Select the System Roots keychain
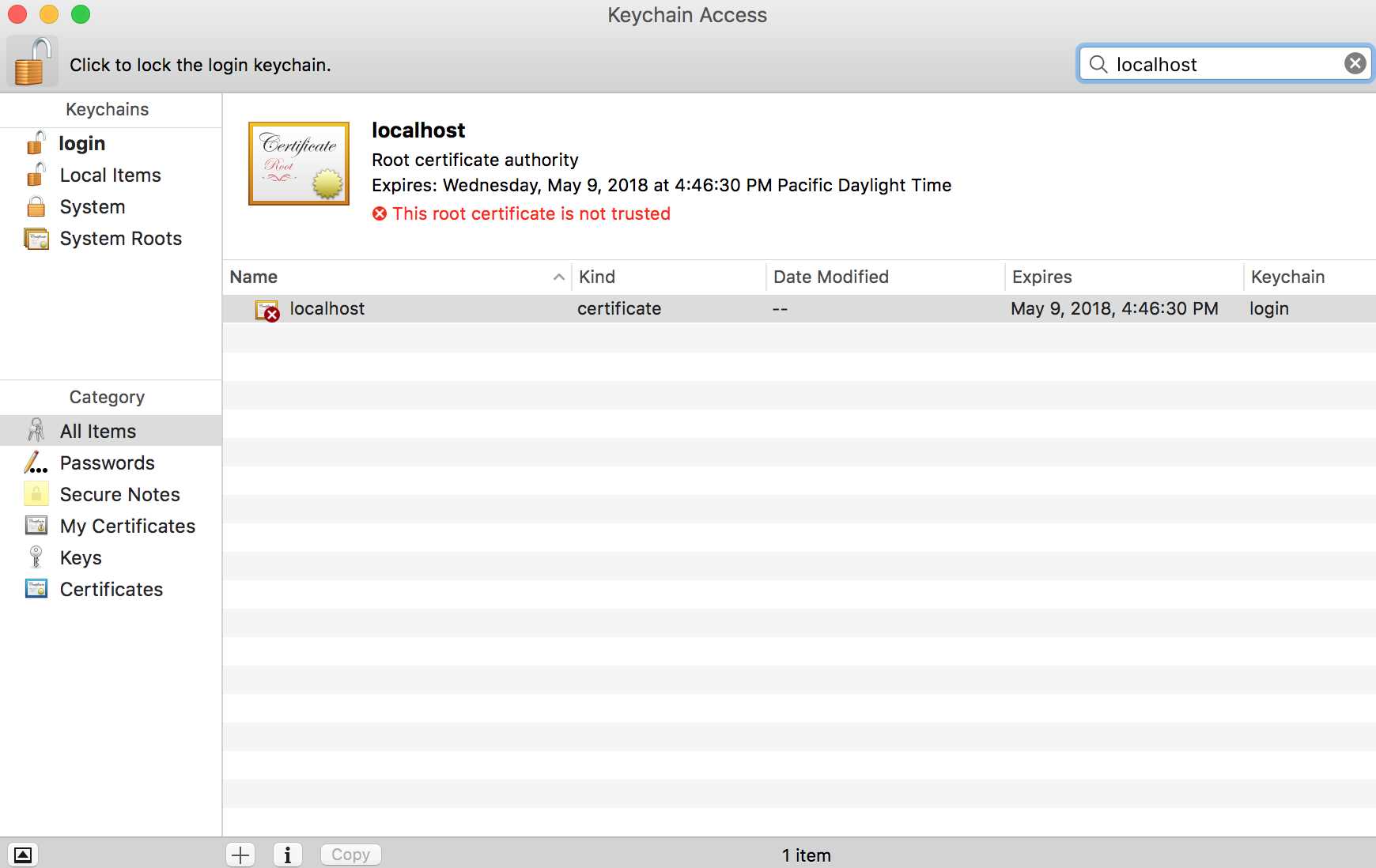This screenshot has height=868, width=1376. pyautogui.click(x=120, y=238)
